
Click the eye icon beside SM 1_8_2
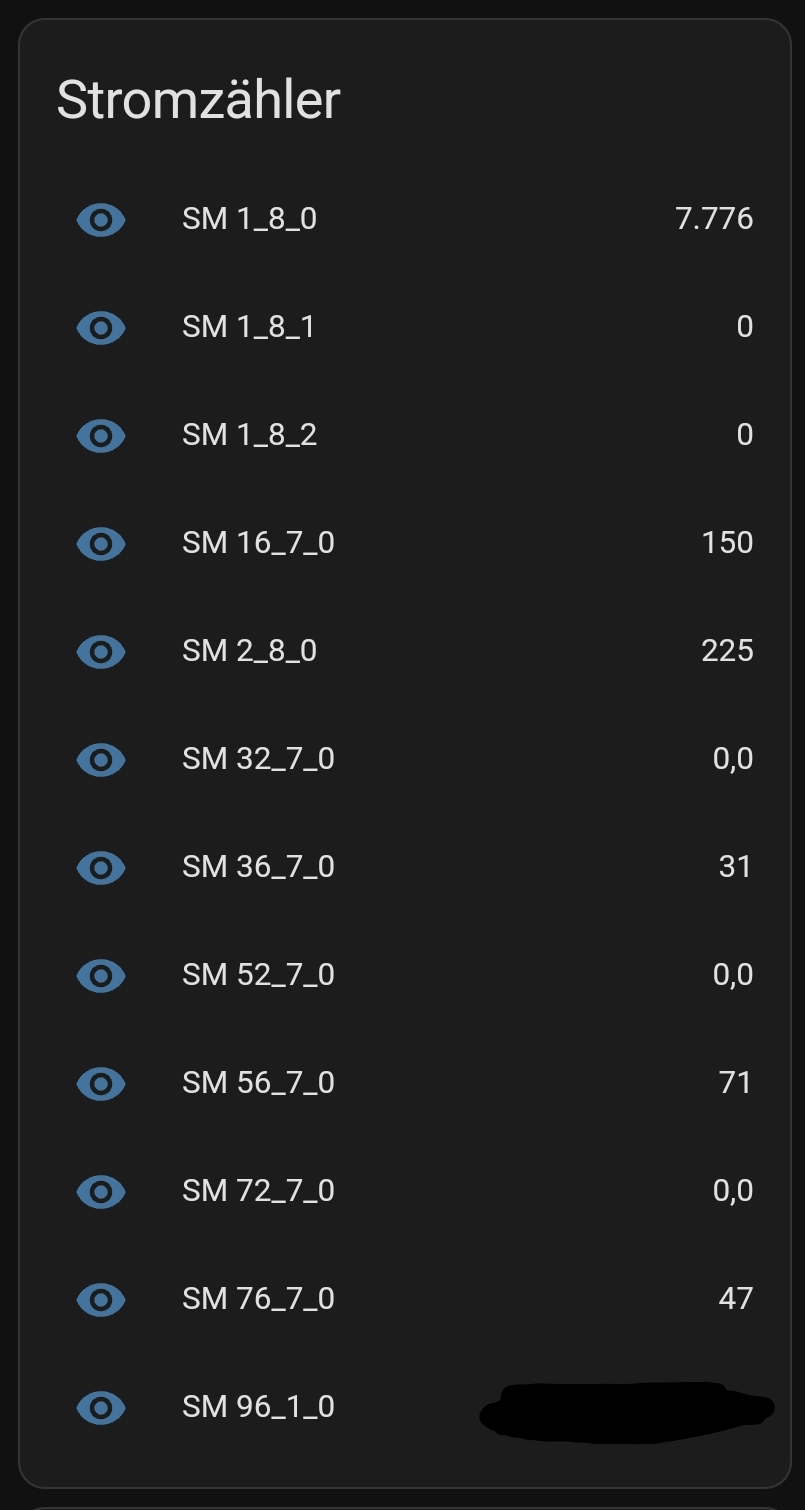(101, 435)
